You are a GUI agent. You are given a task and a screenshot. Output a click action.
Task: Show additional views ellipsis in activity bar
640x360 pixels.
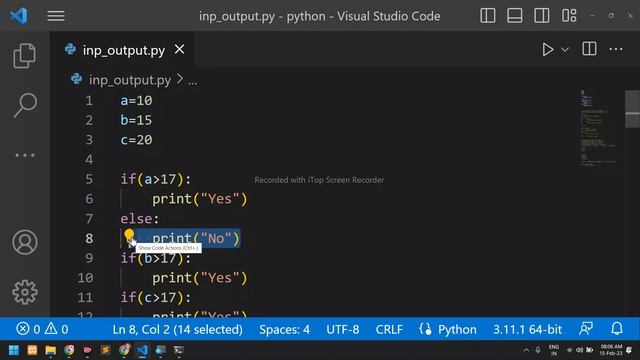pyautogui.click(x=25, y=155)
